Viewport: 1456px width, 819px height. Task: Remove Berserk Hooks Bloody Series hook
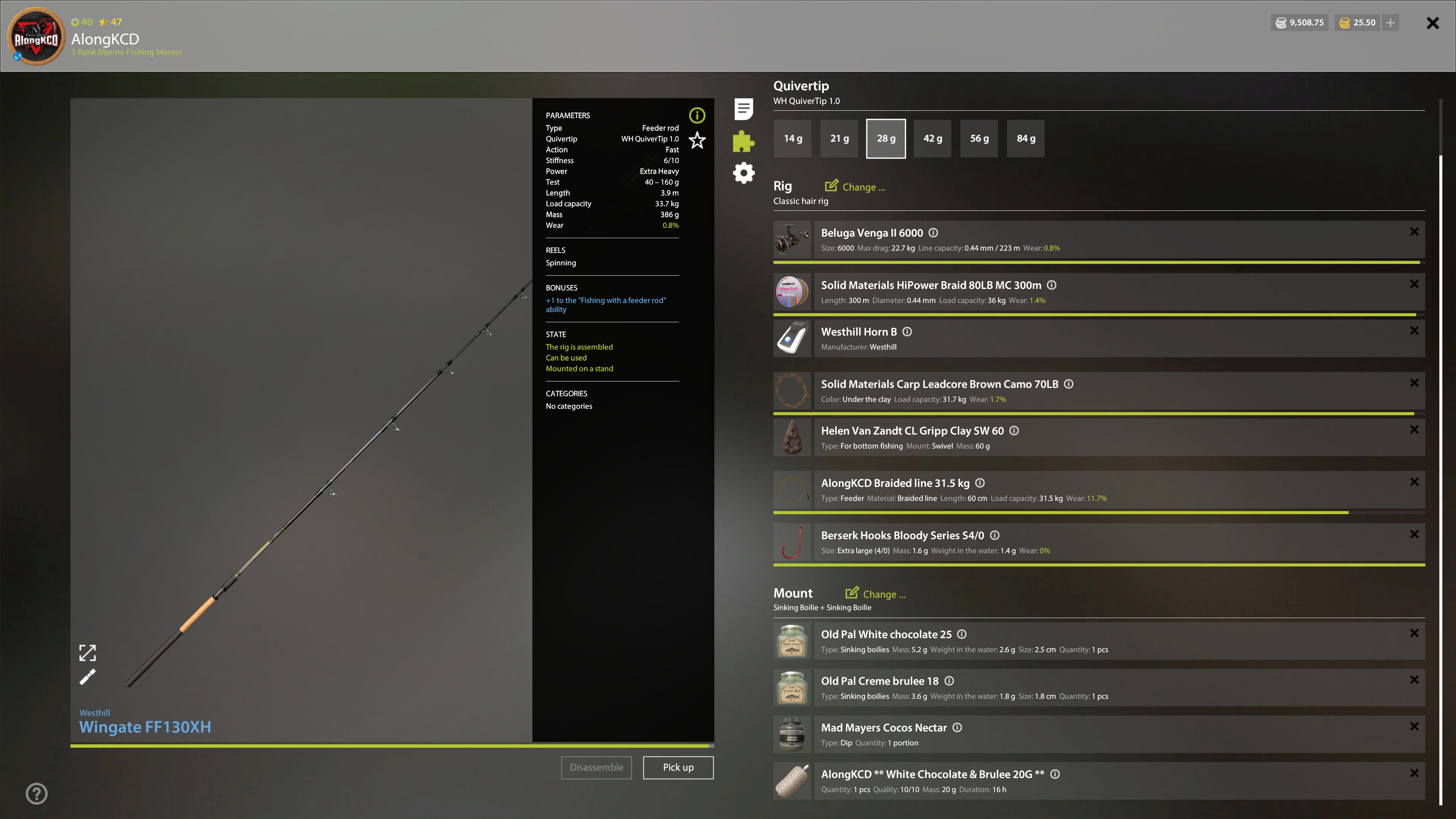(1414, 534)
